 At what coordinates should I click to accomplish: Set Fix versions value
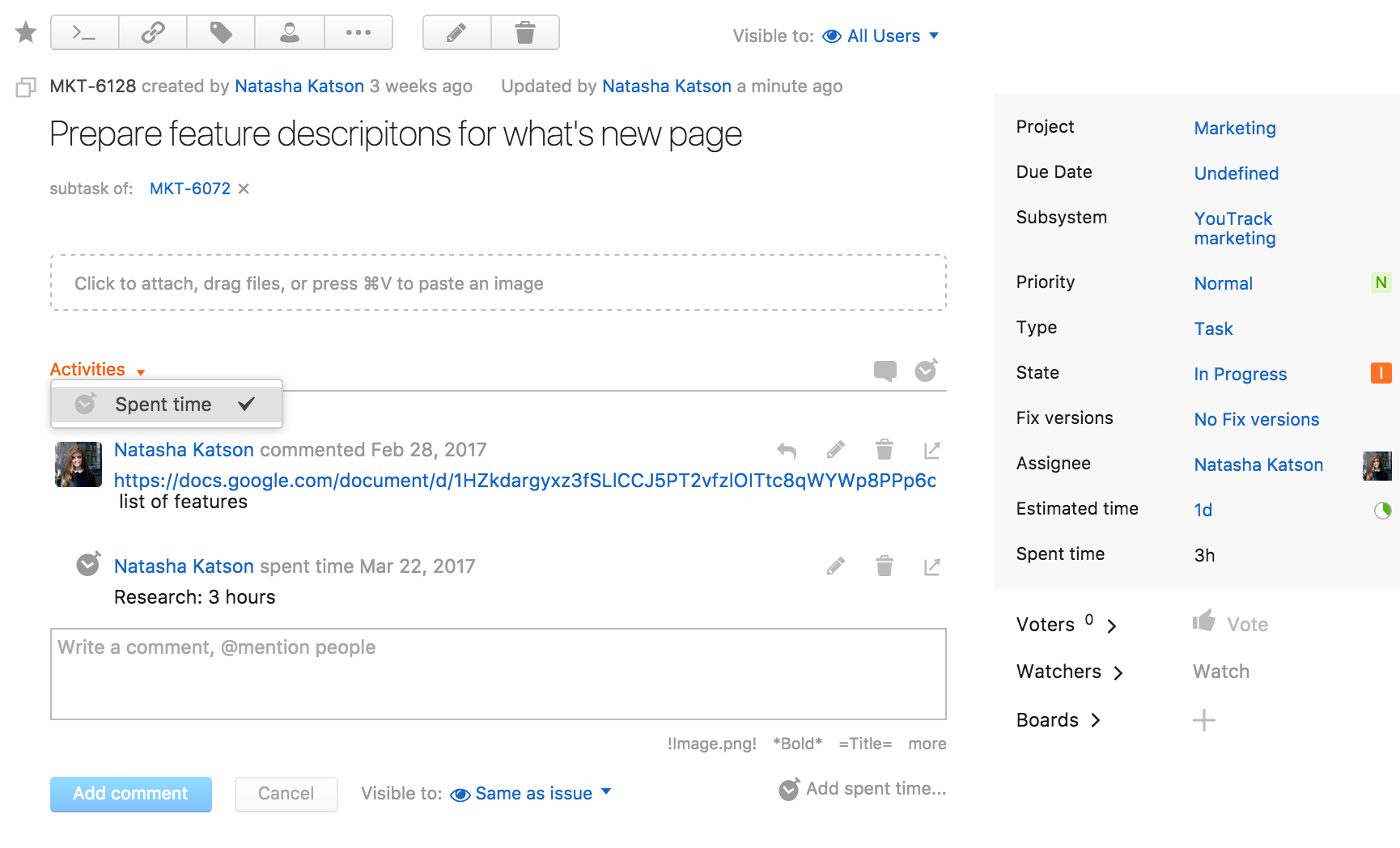pyautogui.click(x=1257, y=419)
